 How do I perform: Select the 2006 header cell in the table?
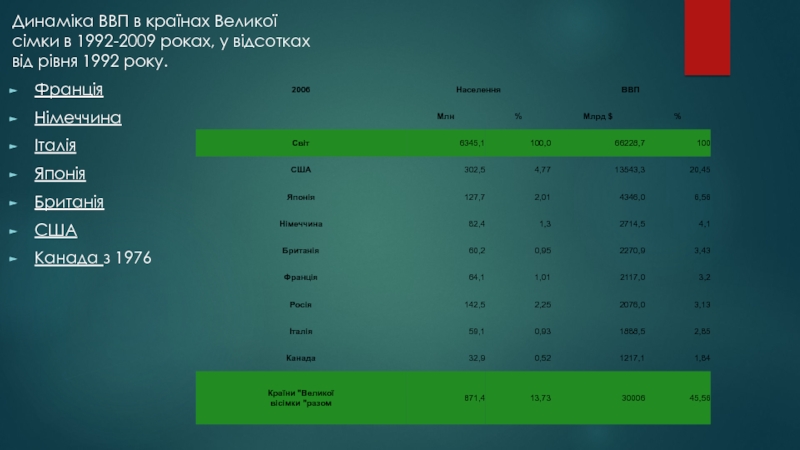coord(301,90)
